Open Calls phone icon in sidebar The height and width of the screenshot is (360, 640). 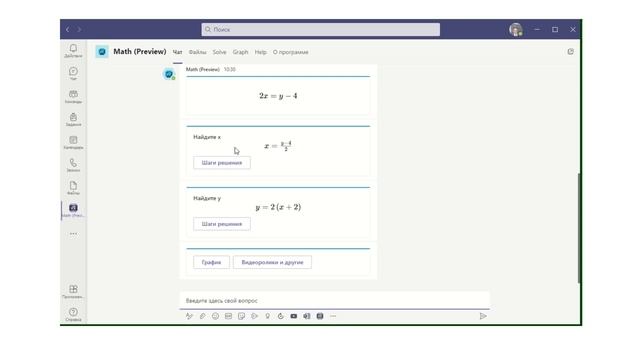(x=73, y=165)
